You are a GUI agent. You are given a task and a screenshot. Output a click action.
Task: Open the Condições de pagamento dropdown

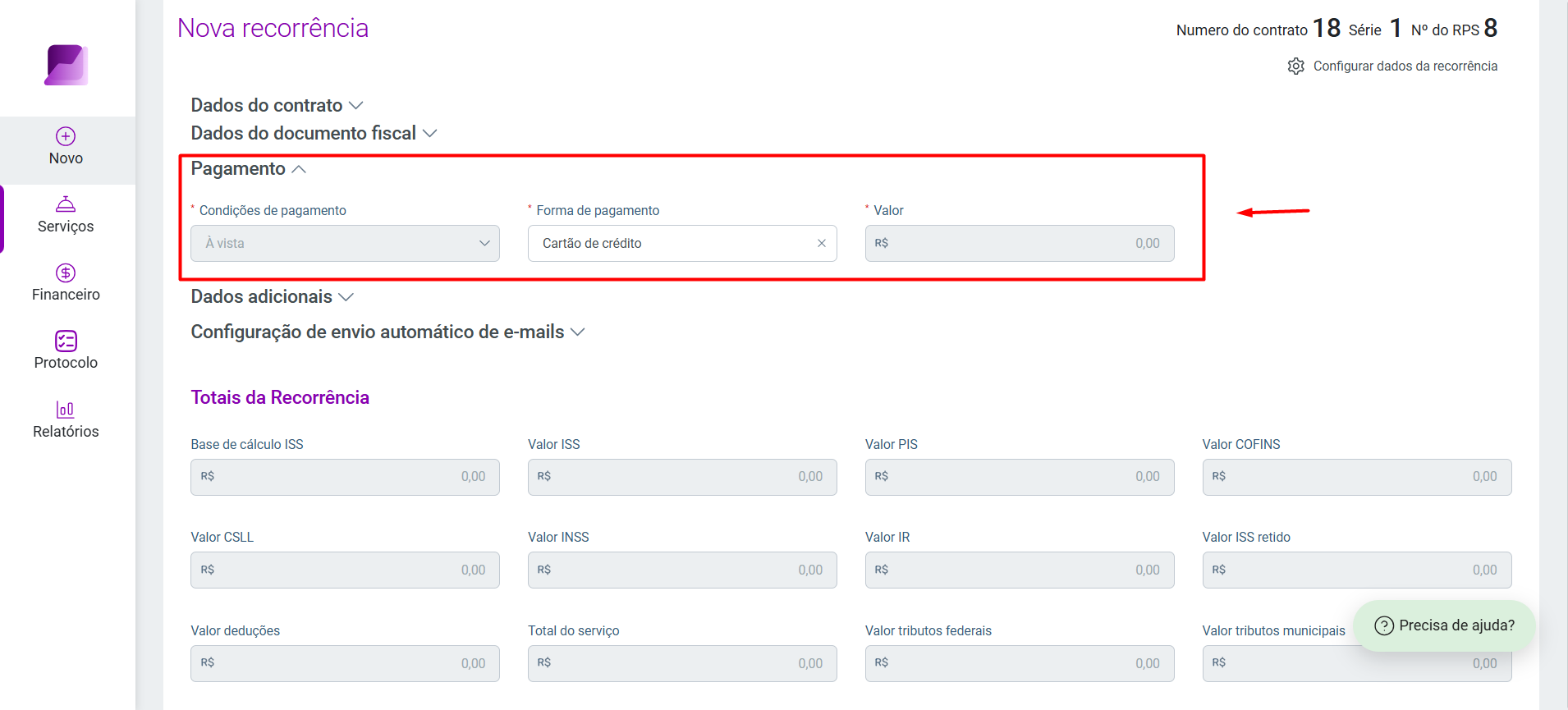(x=345, y=243)
